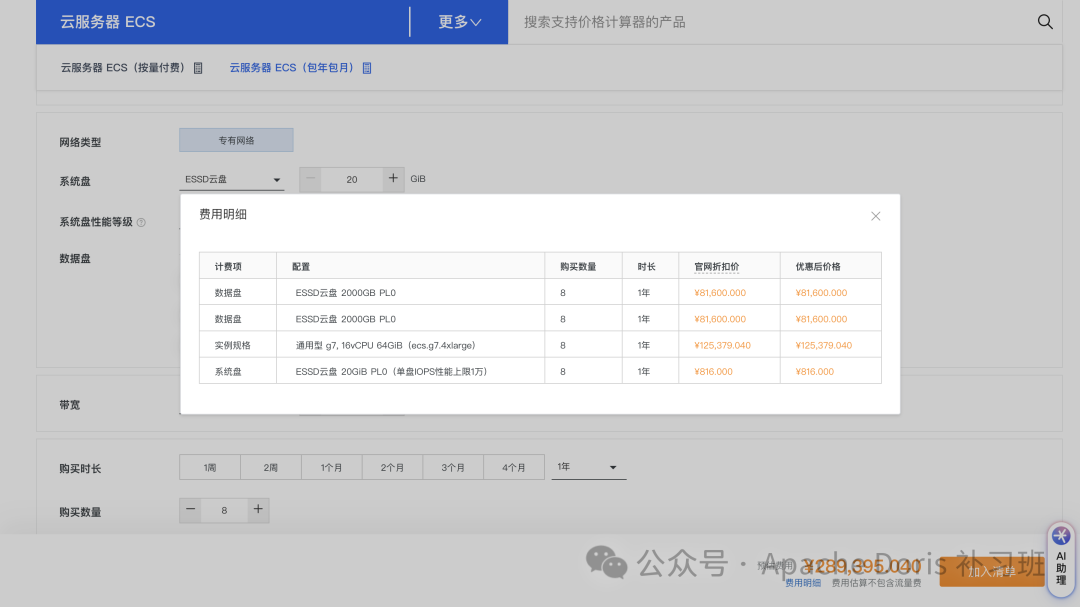Open the ESSD云盘 system disk dropdown
Screen dimensions: 1080x607
(232, 179)
